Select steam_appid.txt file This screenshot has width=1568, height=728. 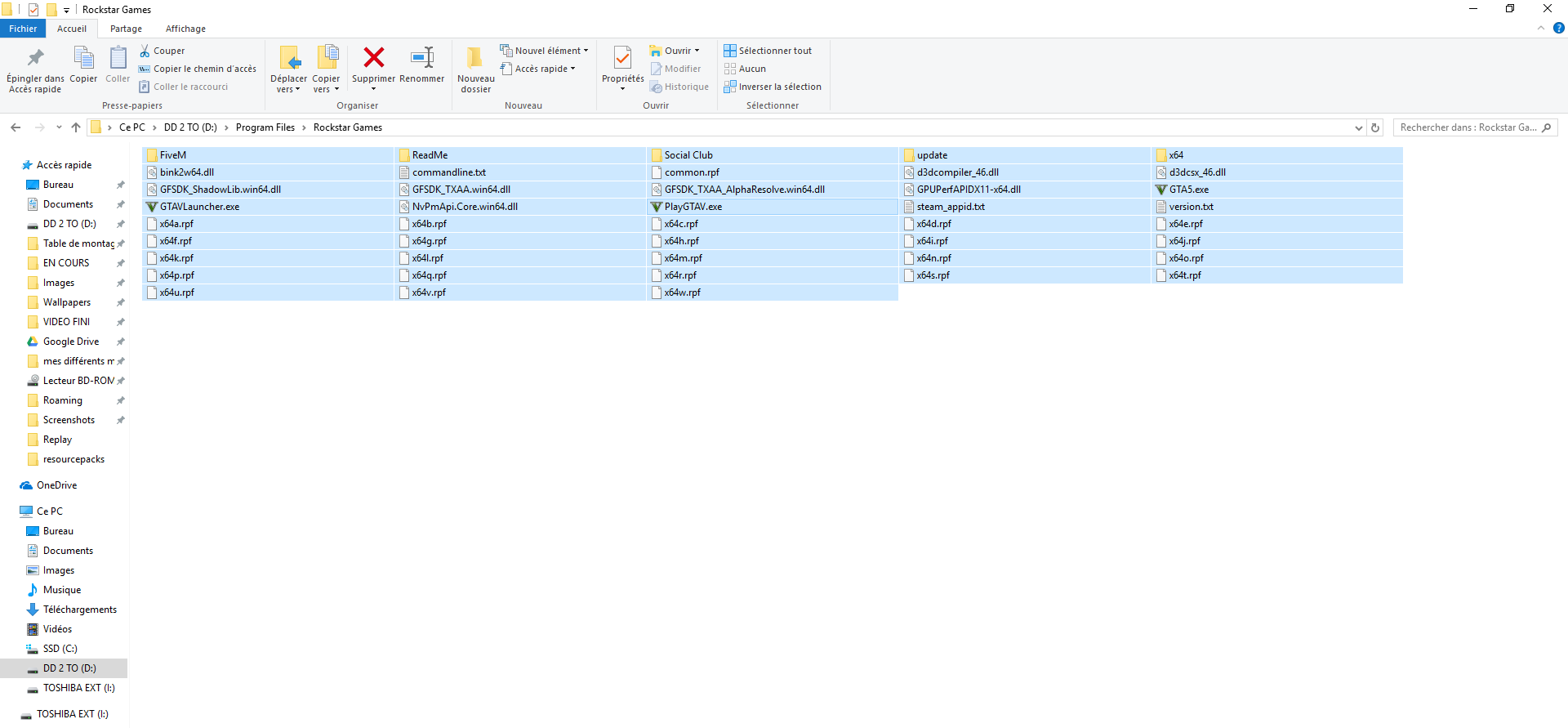tap(1025, 207)
